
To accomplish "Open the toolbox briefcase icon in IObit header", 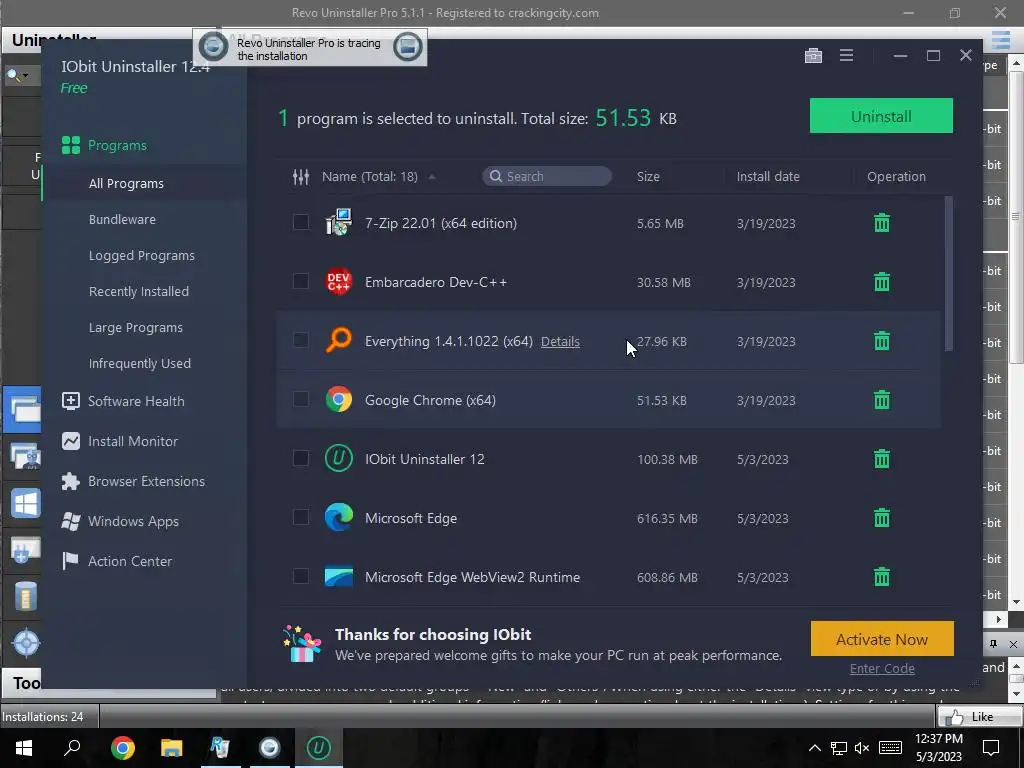I will pos(813,56).
